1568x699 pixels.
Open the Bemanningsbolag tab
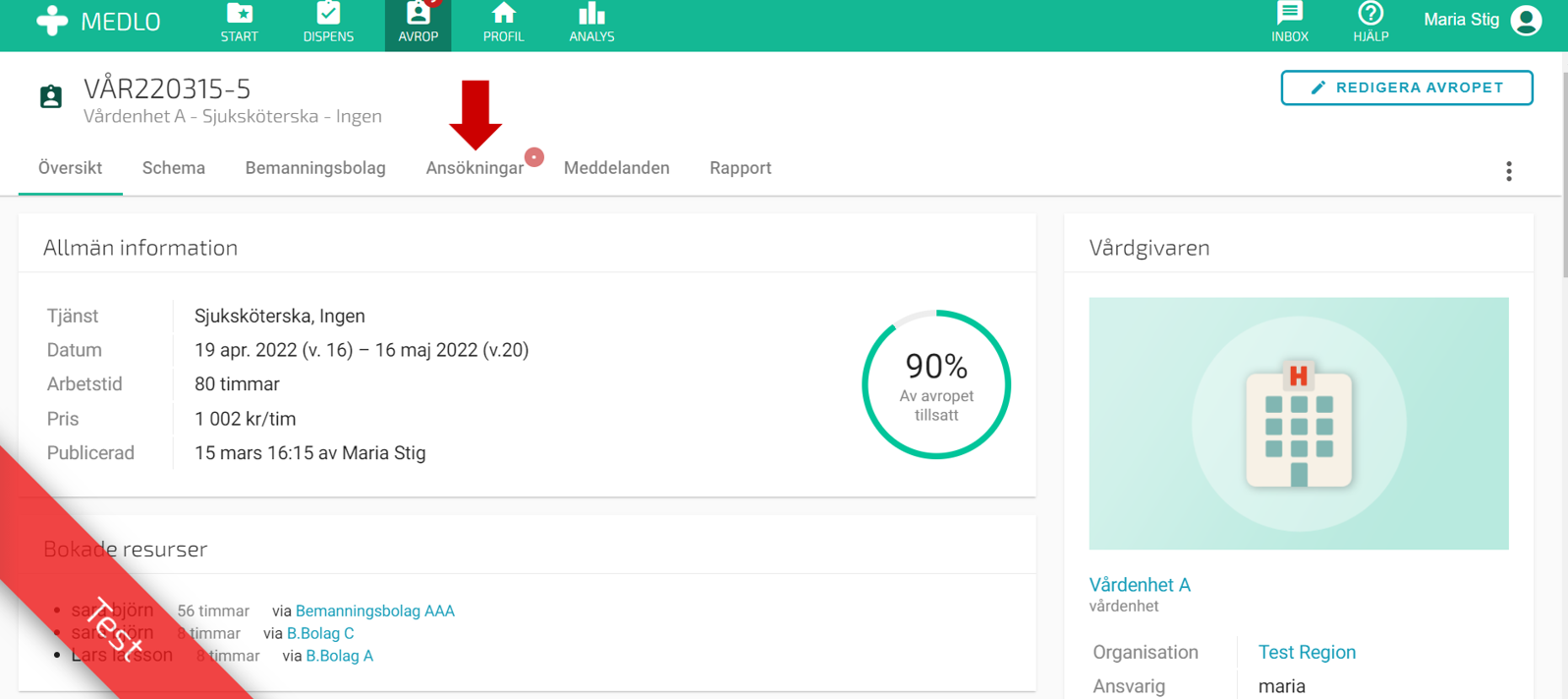point(315,168)
